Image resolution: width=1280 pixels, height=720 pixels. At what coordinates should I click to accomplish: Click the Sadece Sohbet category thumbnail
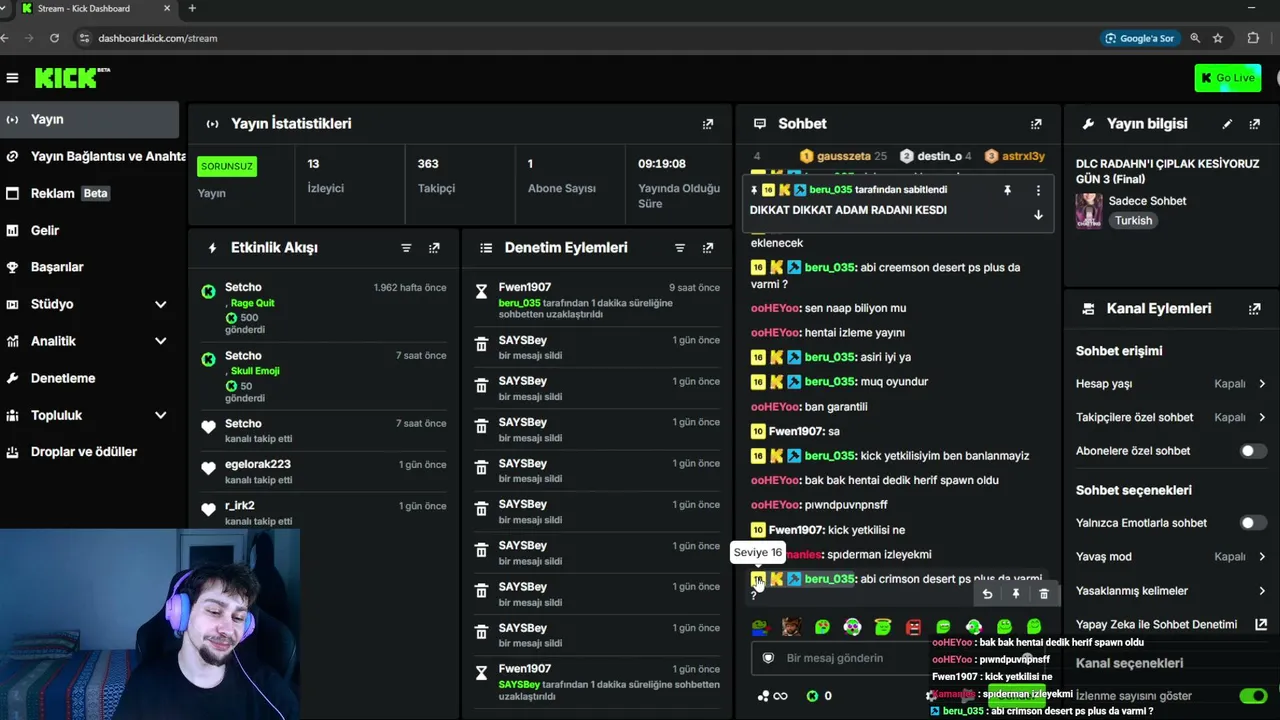click(1088, 210)
